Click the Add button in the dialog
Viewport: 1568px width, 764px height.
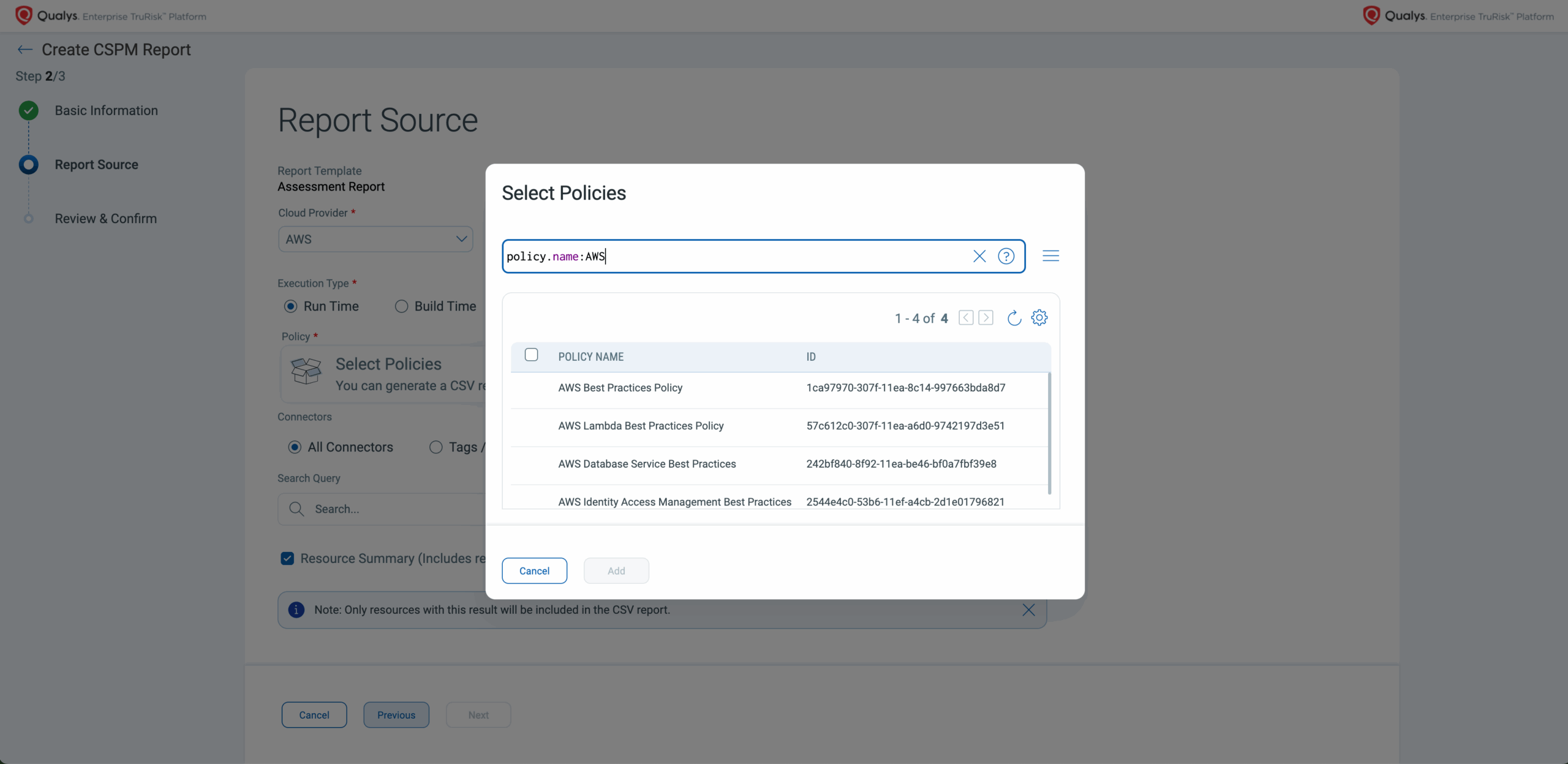click(x=616, y=570)
